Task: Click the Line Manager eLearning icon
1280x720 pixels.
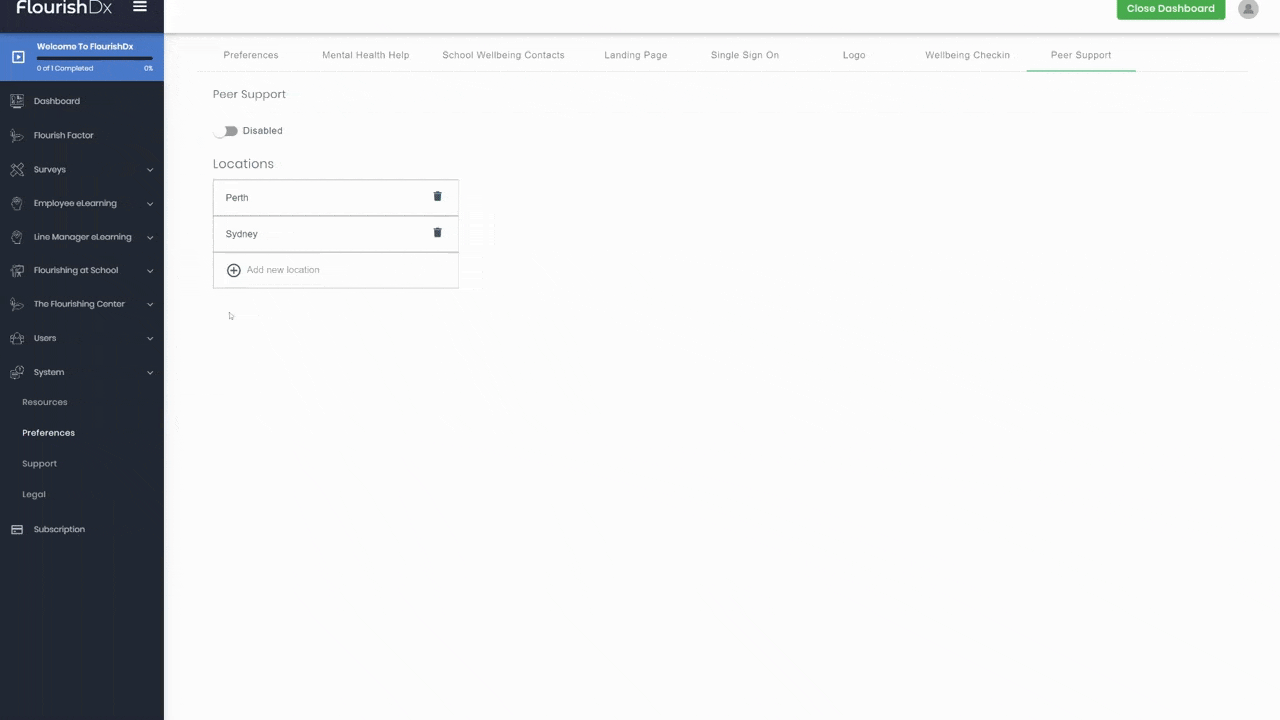Action: [x=17, y=237]
